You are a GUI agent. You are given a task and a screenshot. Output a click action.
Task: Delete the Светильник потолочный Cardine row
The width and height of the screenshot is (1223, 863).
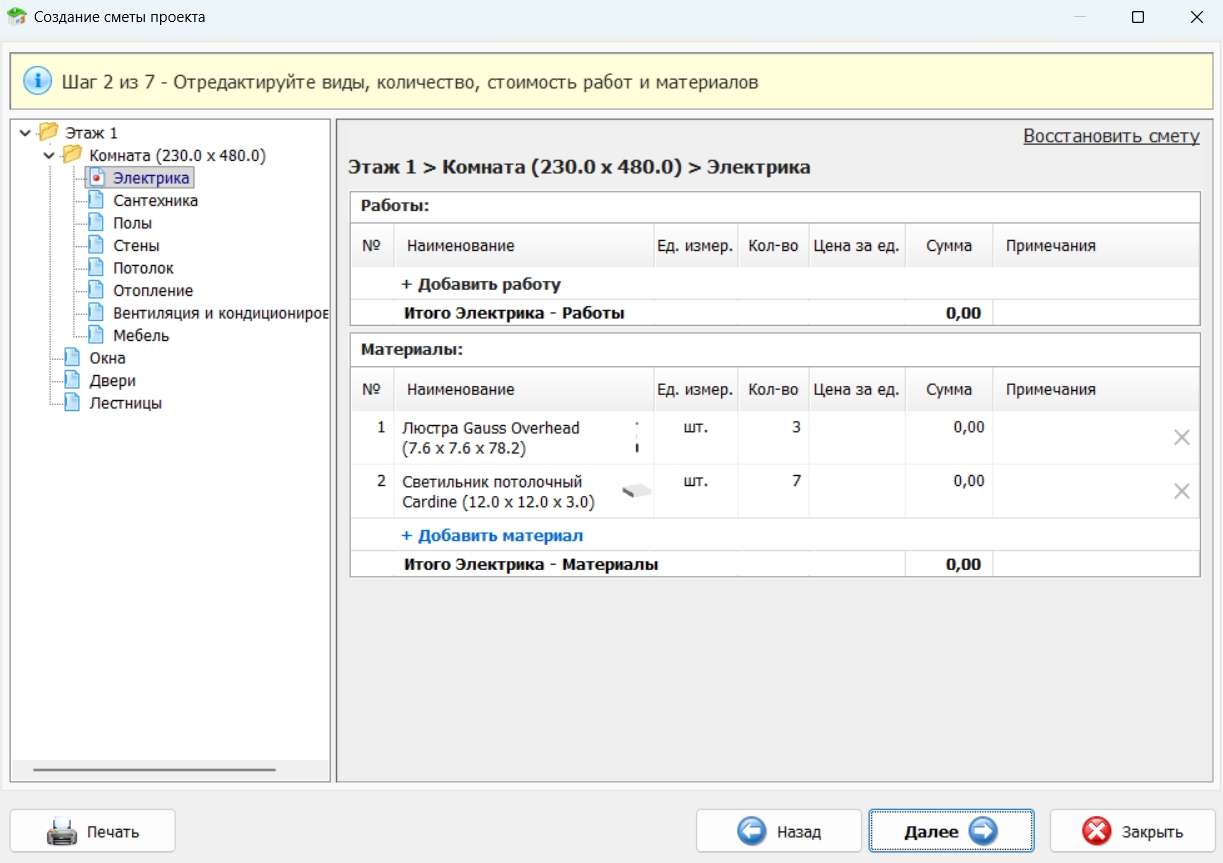pyautogui.click(x=1181, y=491)
